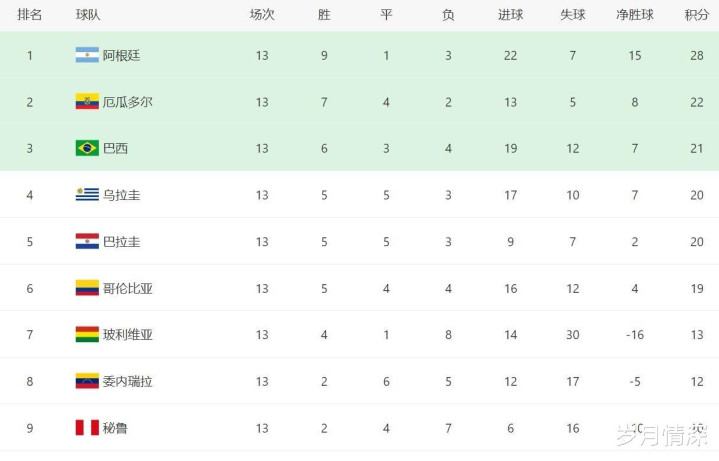Select Bolivia's -16 goal difference cell
This screenshot has width=719, height=461.
(635, 334)
